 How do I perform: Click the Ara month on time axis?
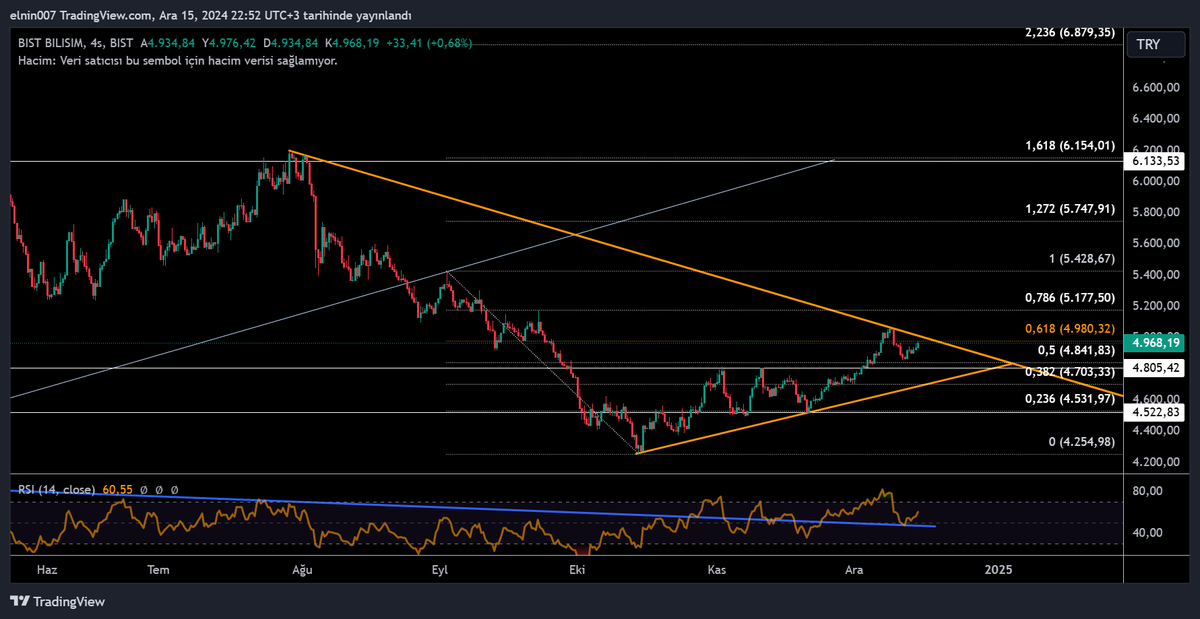[x=854, y=569]
